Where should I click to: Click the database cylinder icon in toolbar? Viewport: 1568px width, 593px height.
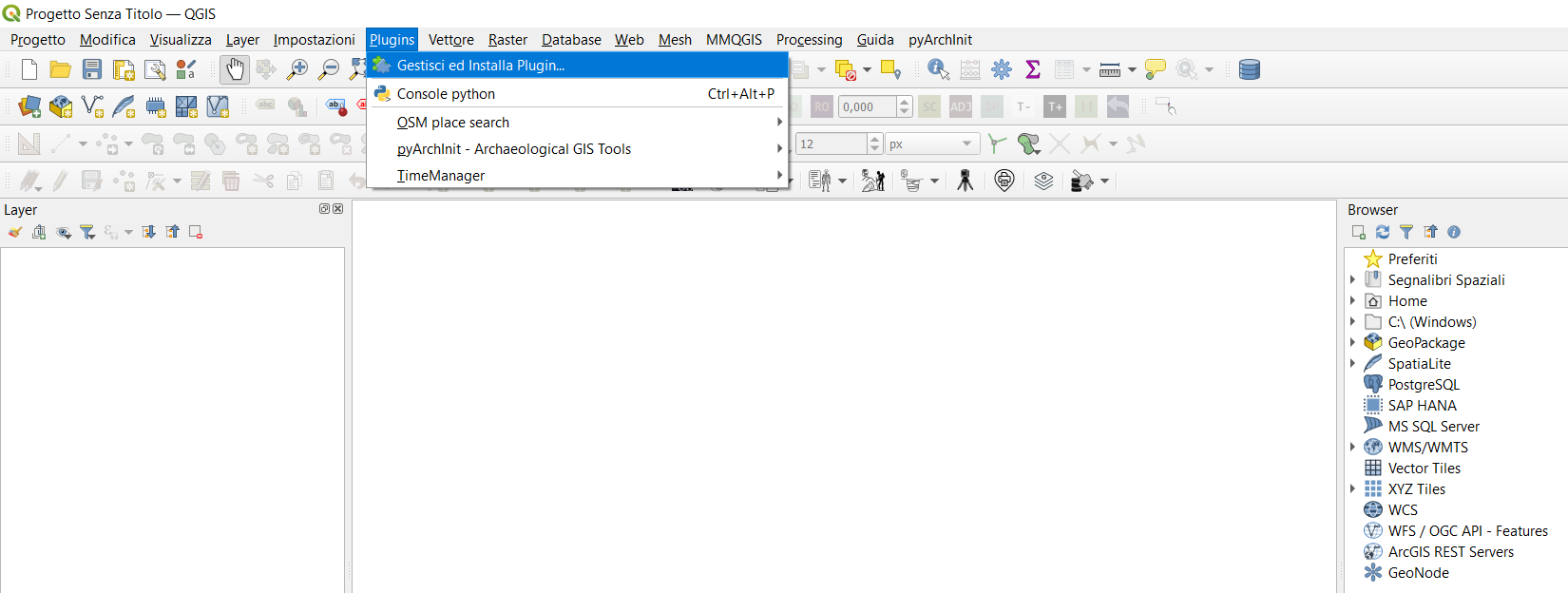[1250, 69]
